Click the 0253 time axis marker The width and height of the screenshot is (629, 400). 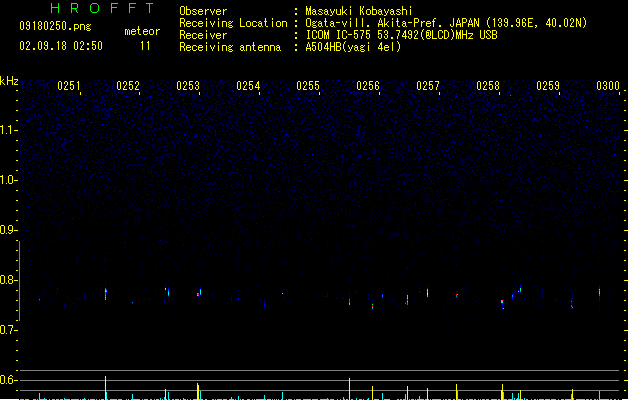click(188, 86)
